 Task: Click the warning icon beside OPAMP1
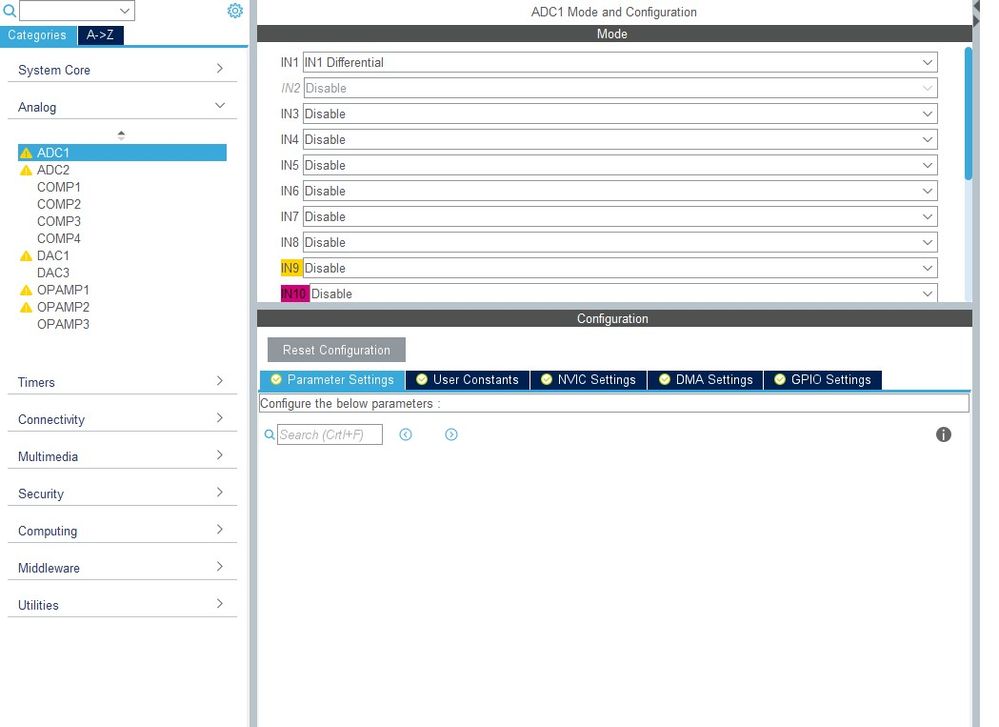tap(26, 290)
